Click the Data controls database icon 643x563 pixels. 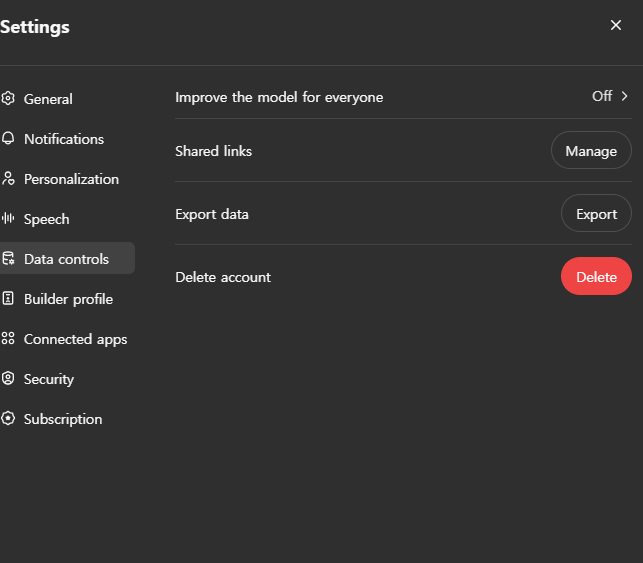(x=8, y=259)
